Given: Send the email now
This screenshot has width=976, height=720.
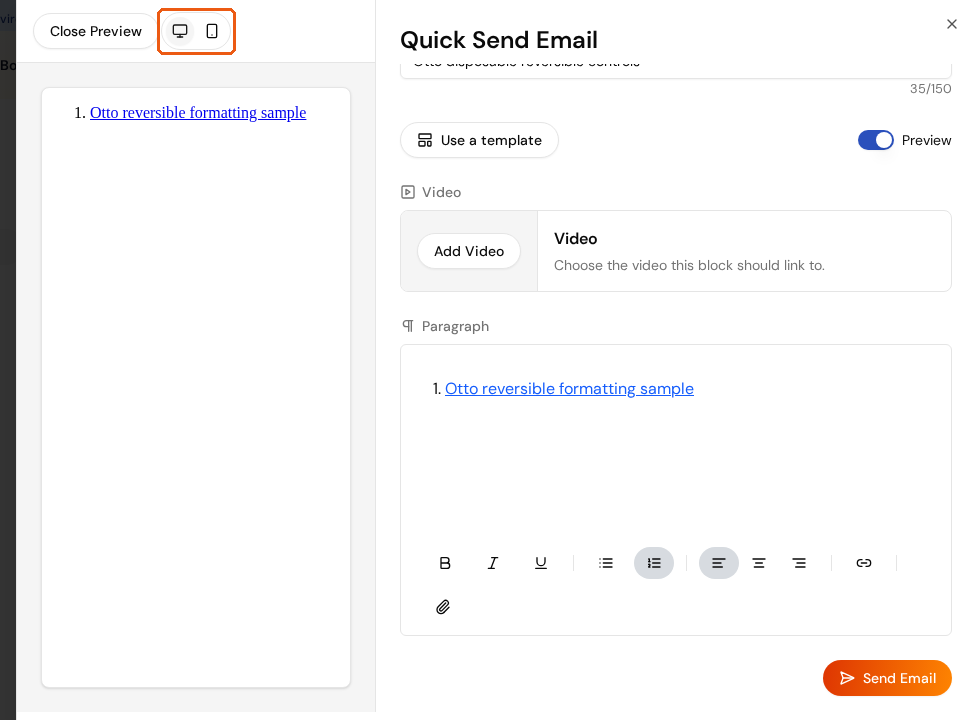Looking at the screenshot, I should click(887, 678).
